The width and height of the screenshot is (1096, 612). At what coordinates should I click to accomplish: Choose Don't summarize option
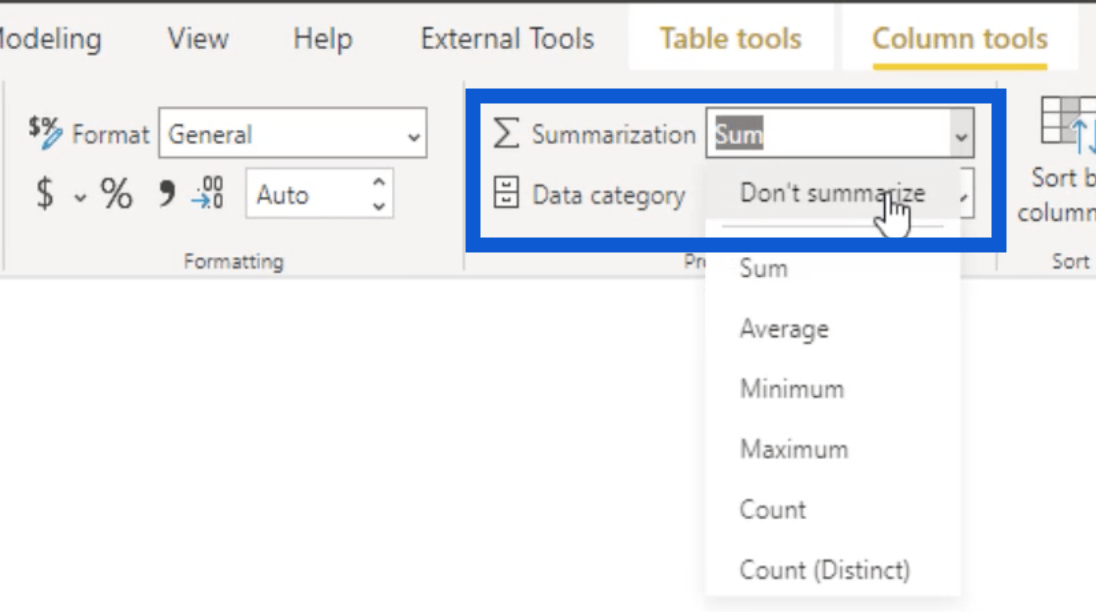tap(832, 193)
